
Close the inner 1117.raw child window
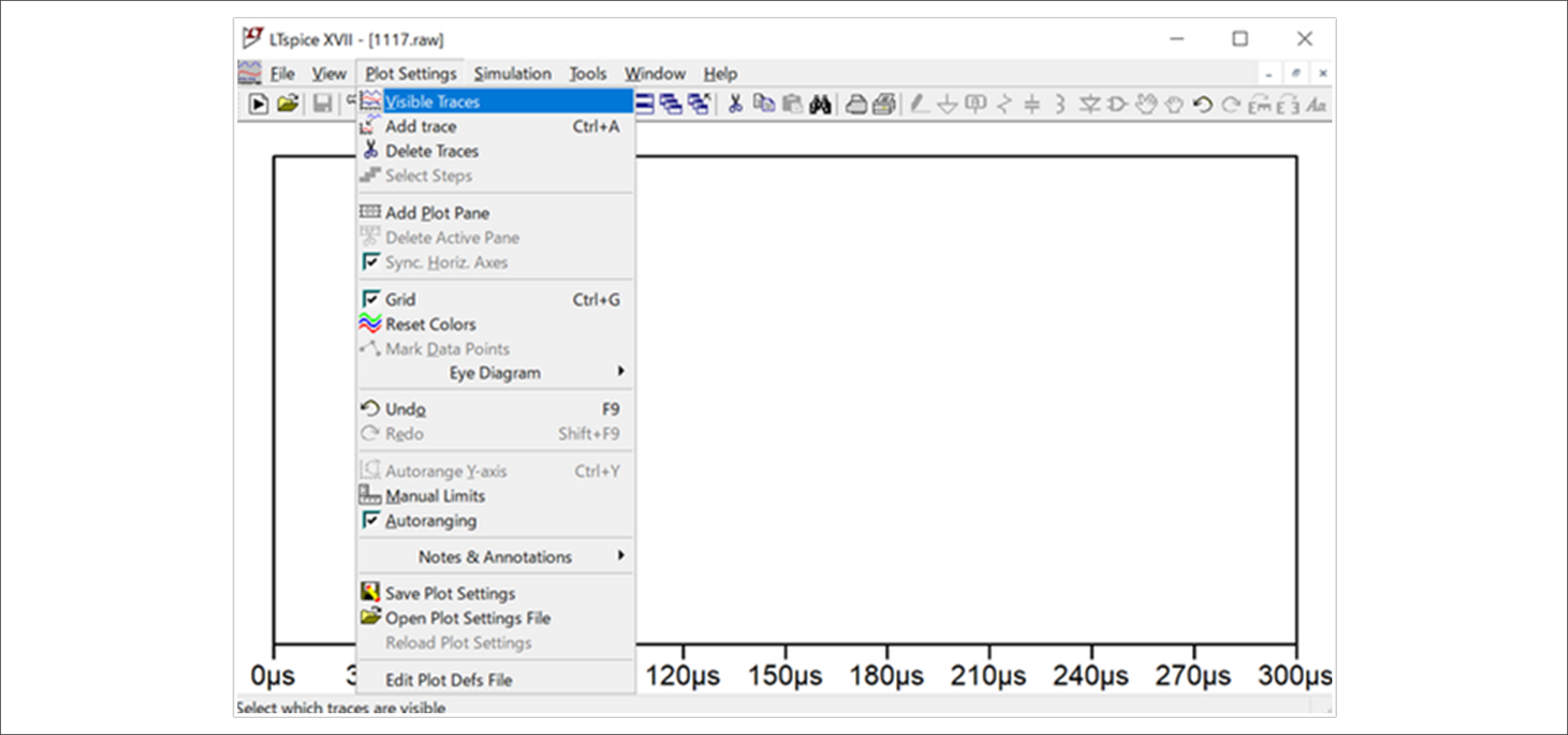click(1322, 73)
